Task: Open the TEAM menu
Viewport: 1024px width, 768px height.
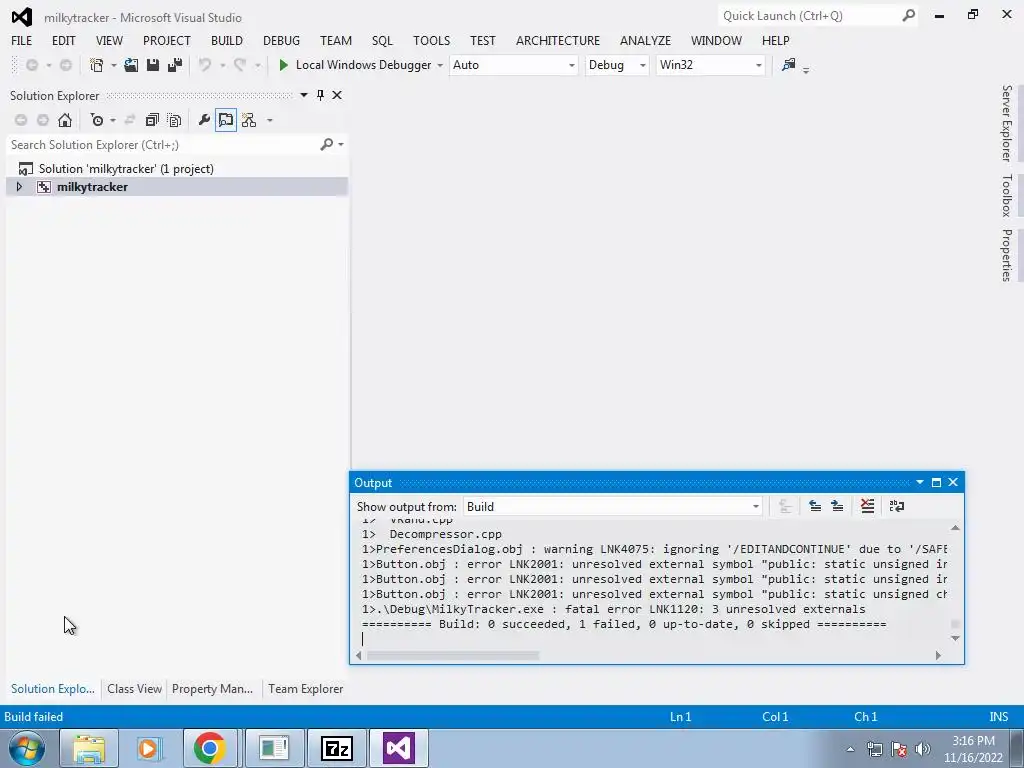Action: (336, 40)
